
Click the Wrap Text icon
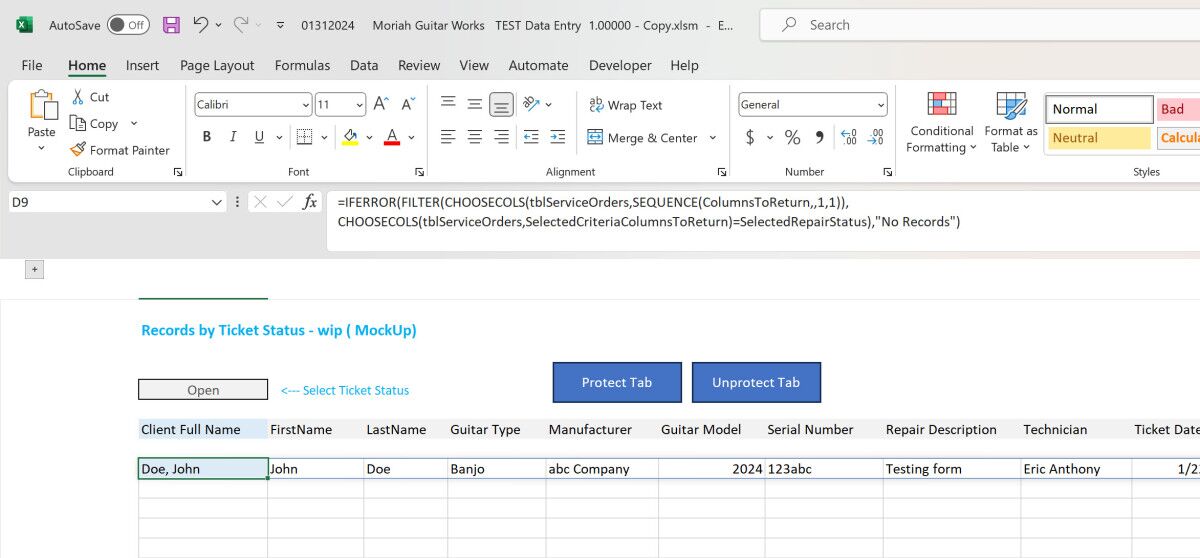[x=596, y=105]
